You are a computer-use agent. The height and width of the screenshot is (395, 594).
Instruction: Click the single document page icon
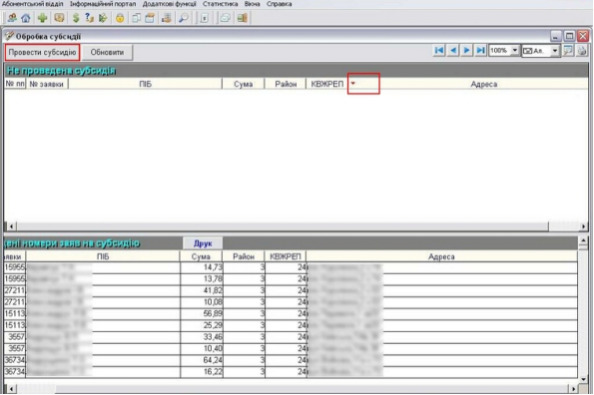point(204,18)
